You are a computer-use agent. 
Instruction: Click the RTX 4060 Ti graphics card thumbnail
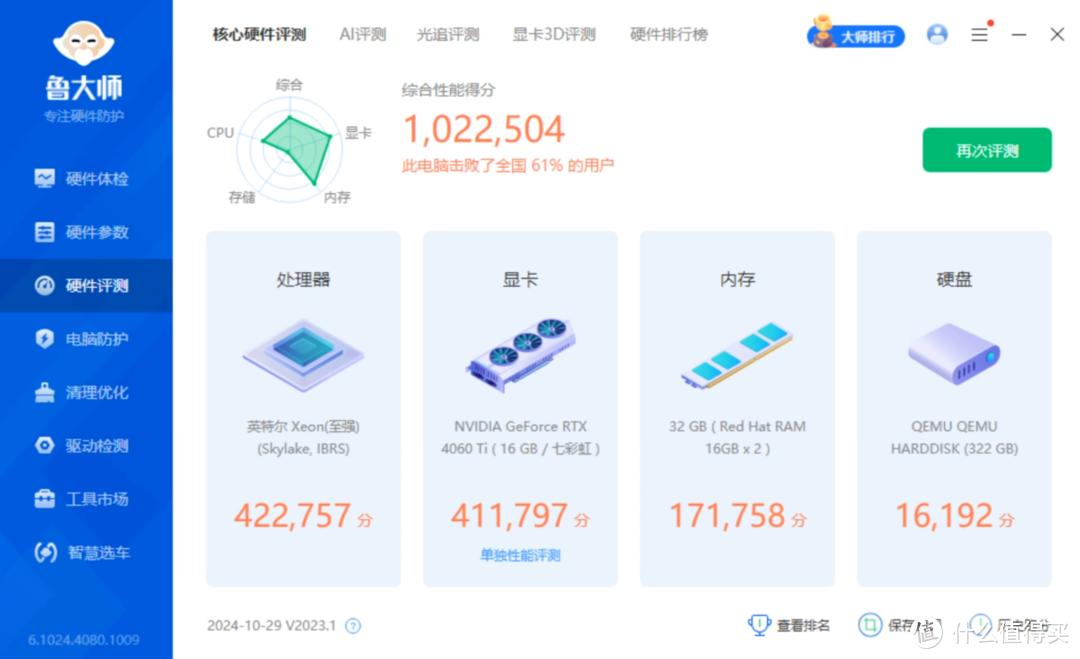pos(519,352)
